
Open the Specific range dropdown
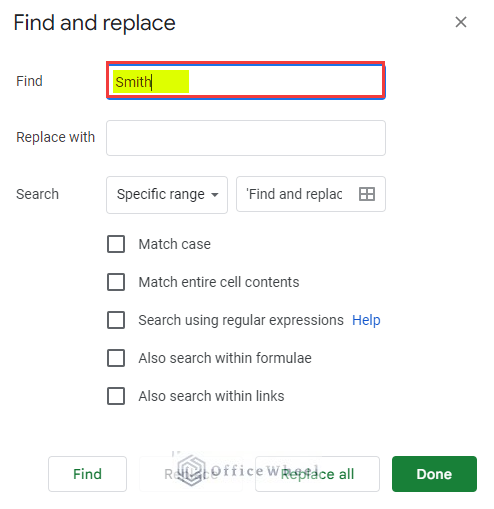pyautogui.click(x=167, y=195)
